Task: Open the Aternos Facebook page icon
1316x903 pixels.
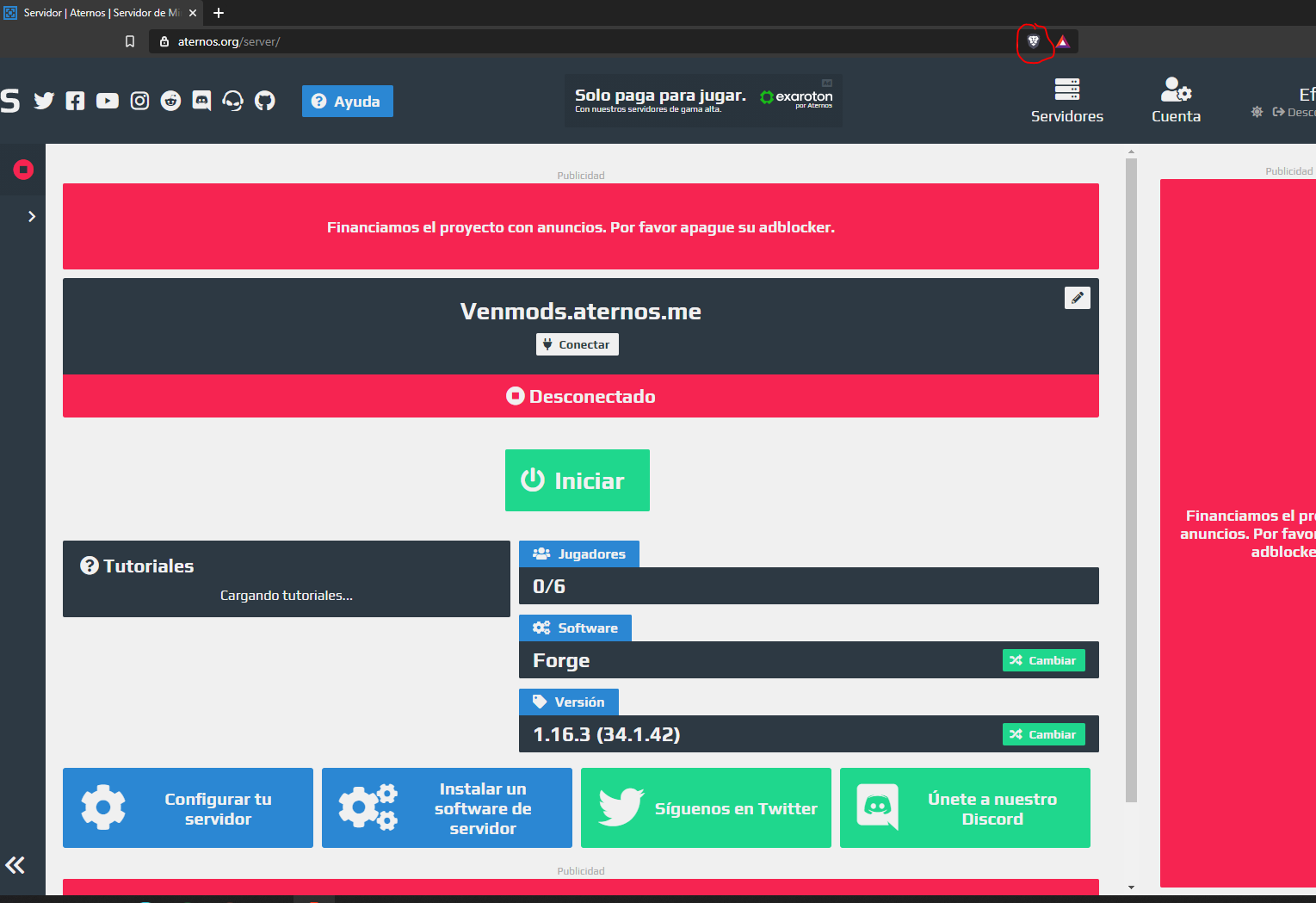Action: pyautogui.click(x=76, y=102)
